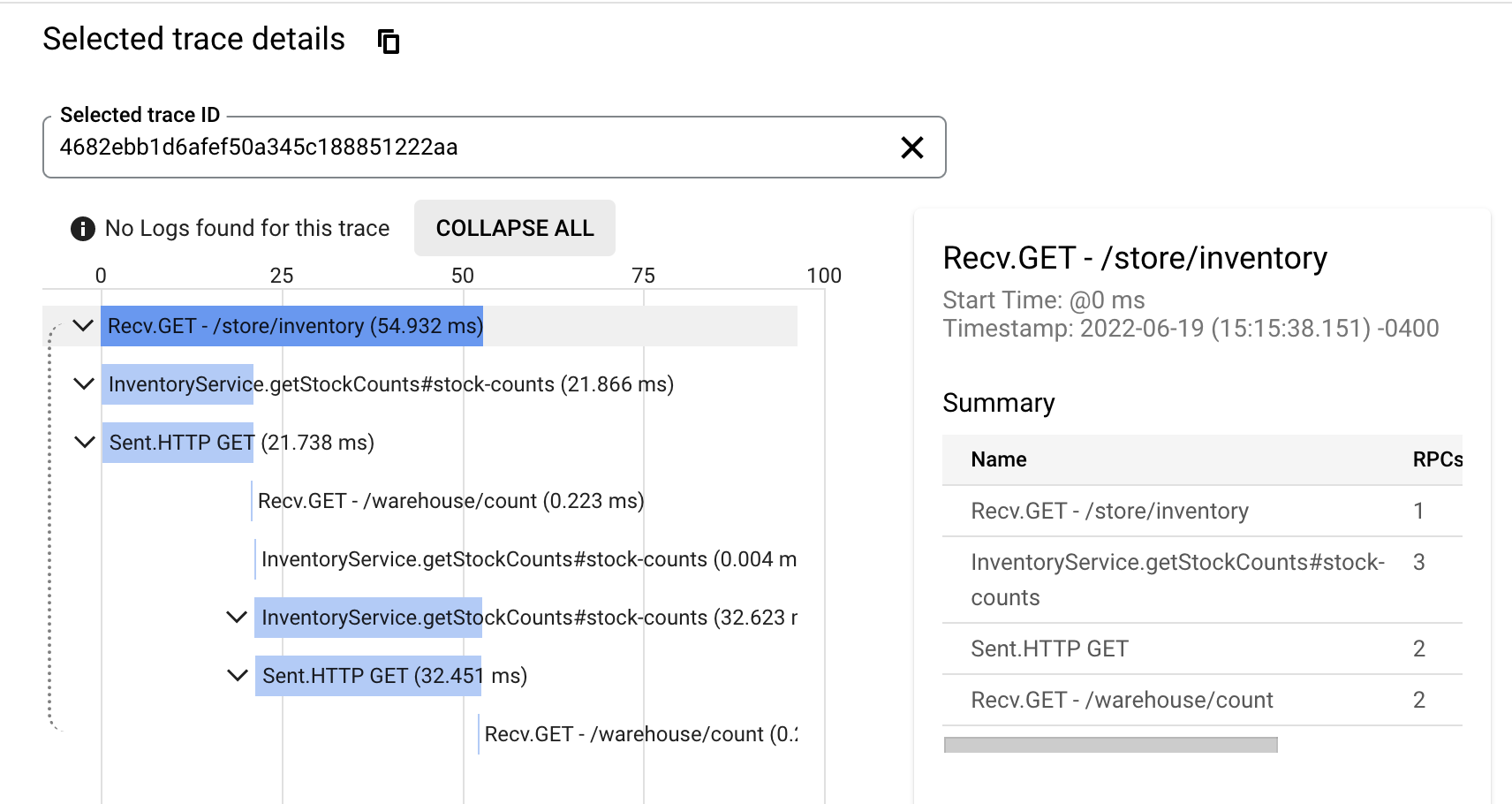Click Recv.GET - /store/inventory summary row

click(x=1202, y=511)
